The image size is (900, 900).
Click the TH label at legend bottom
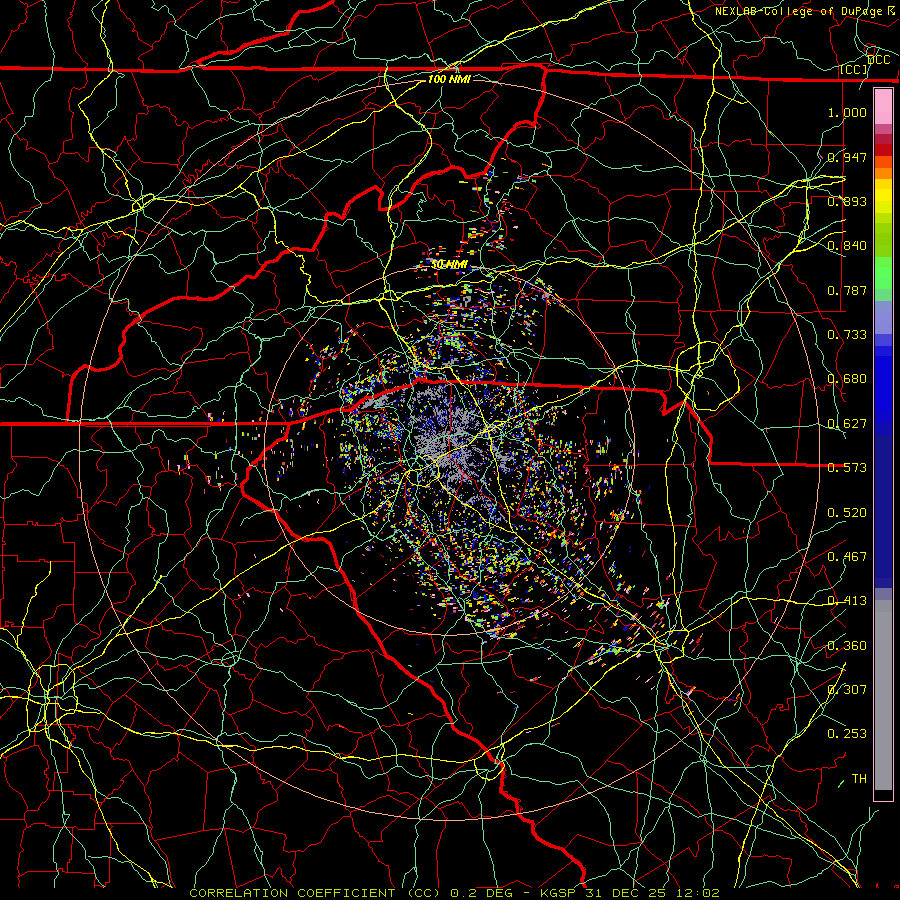pos(859,779)
